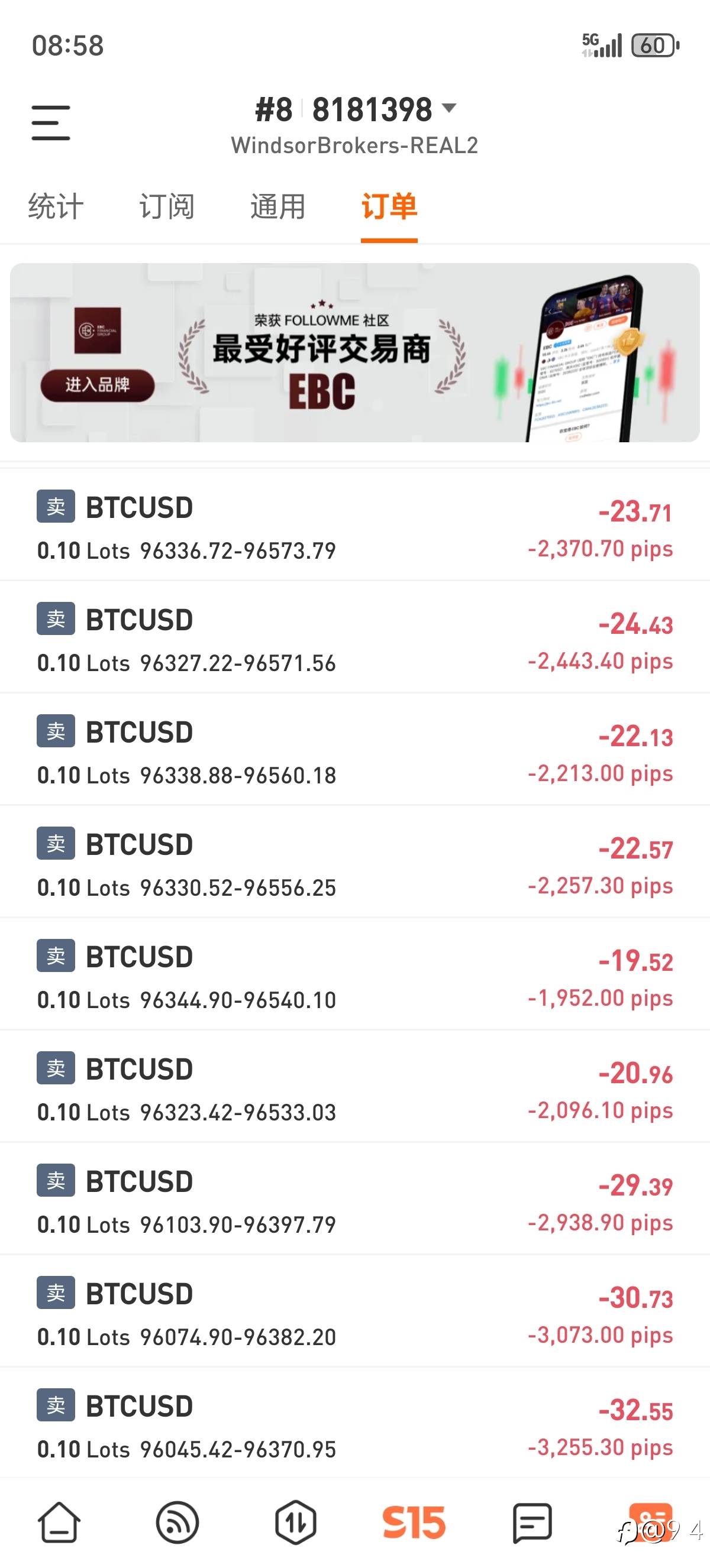Viewport: 710px width, 1568px height.
Task: Tap the orange S15 icon
Action: (414, 1522)
